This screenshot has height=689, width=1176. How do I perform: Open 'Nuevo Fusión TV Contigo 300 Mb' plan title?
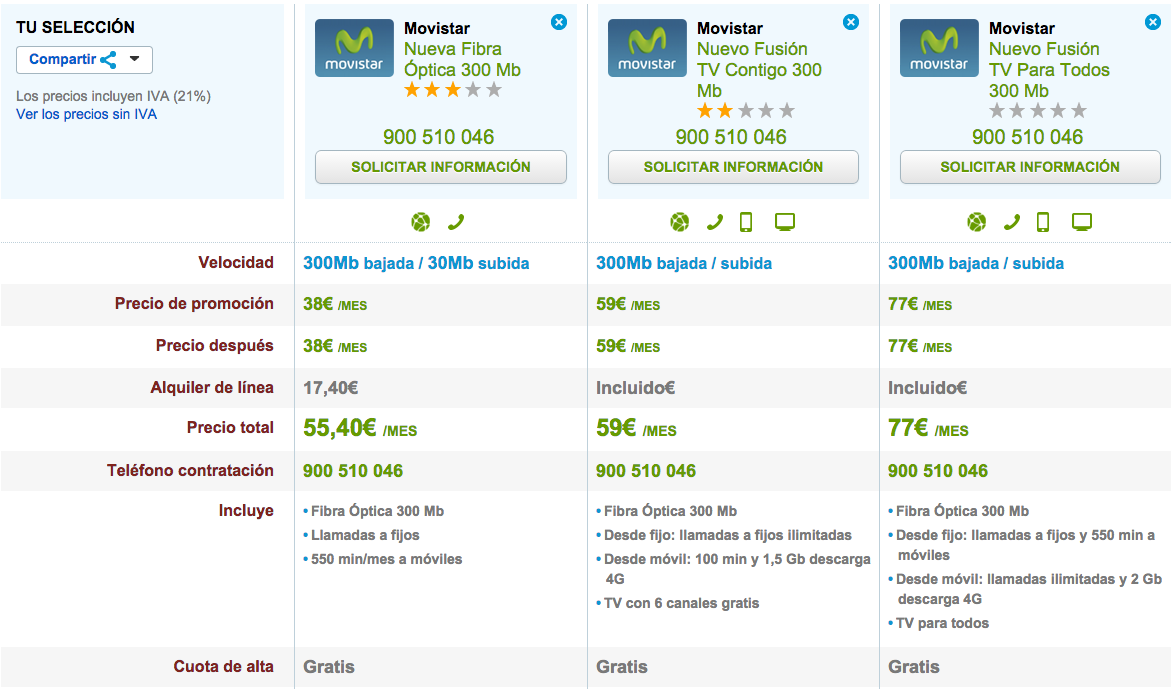coord(759,70)
